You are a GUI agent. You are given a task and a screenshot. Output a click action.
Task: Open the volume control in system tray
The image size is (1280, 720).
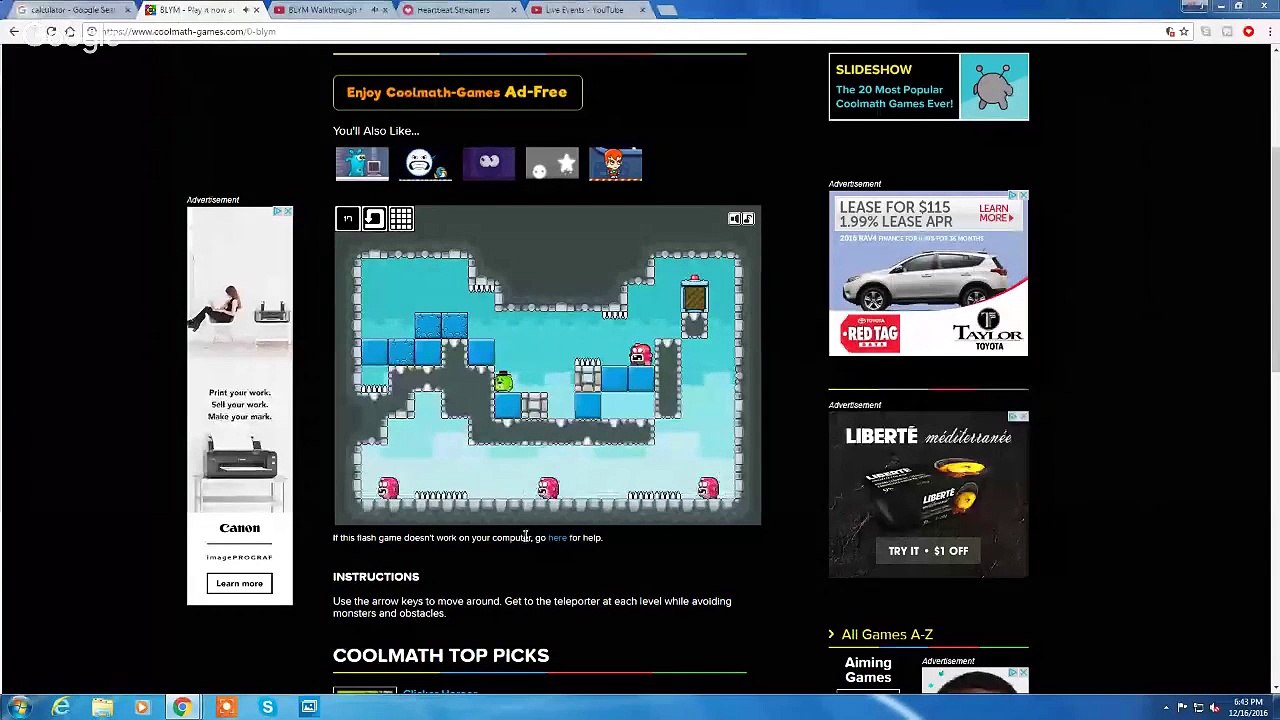1215,708
